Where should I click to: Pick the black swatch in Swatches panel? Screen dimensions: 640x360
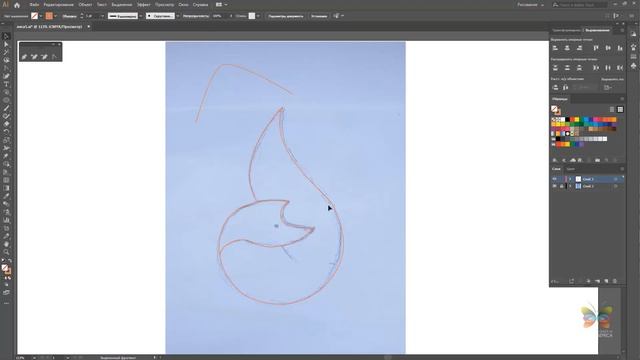click(567, 120)
